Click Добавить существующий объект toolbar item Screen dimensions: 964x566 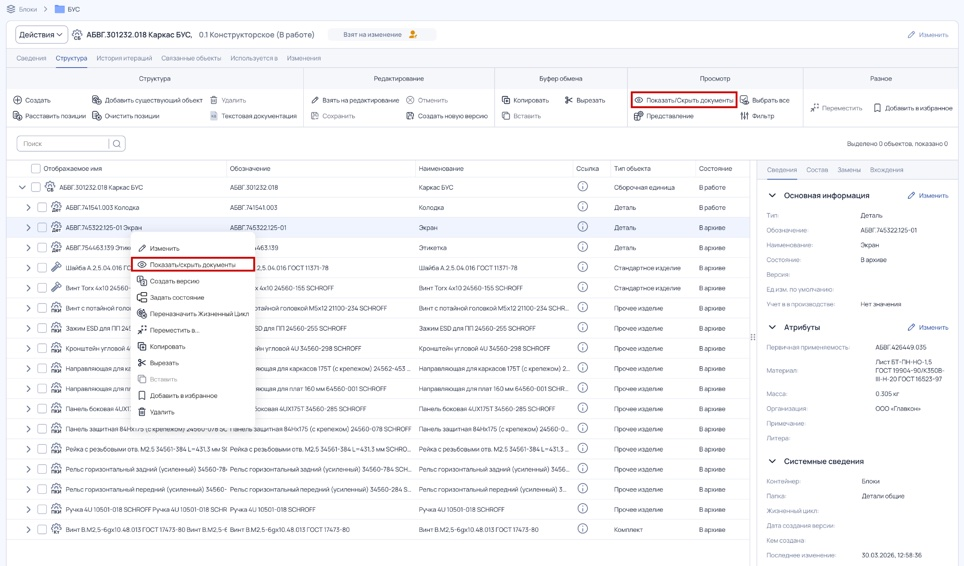point(147,100)
